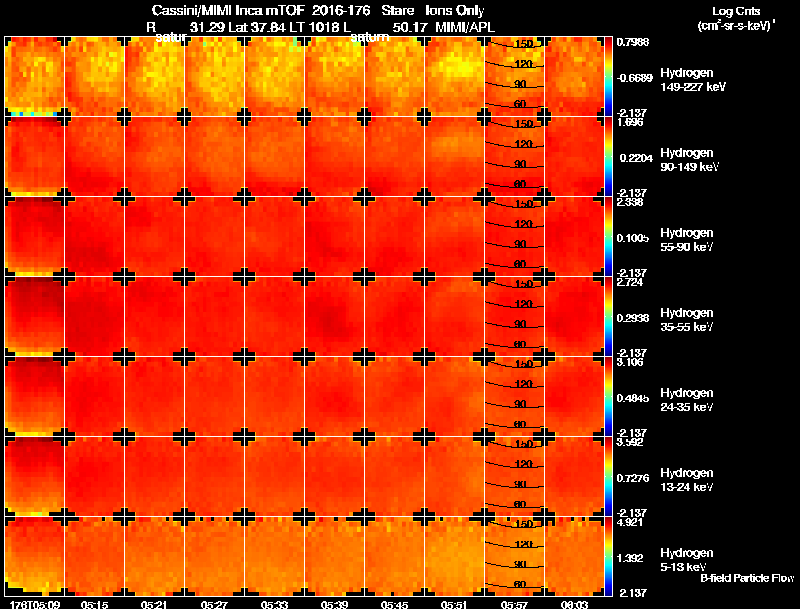The image size is (800, 609).
Task: Click the 'MIMI/APL' credit text
Action: coord(464,28)
